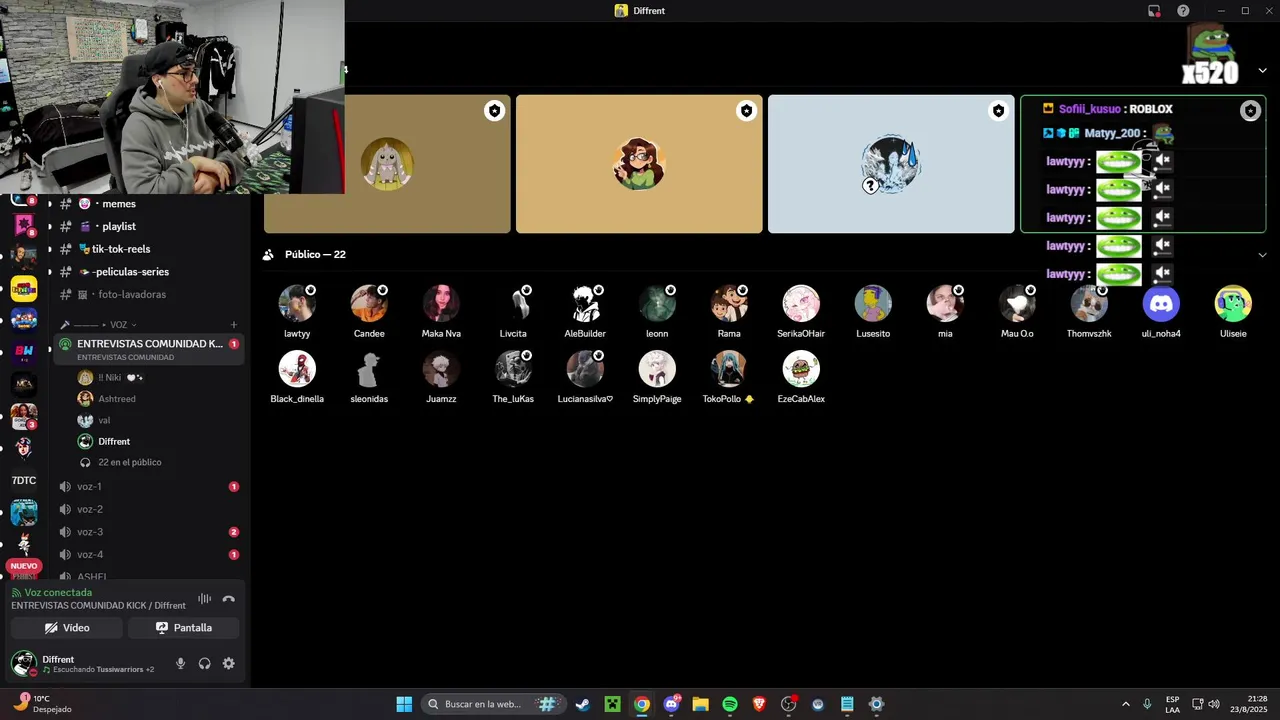The image size is (1280, 720).
Task: Open first speaker tile with white creature
Action: (x=387, y=164)
